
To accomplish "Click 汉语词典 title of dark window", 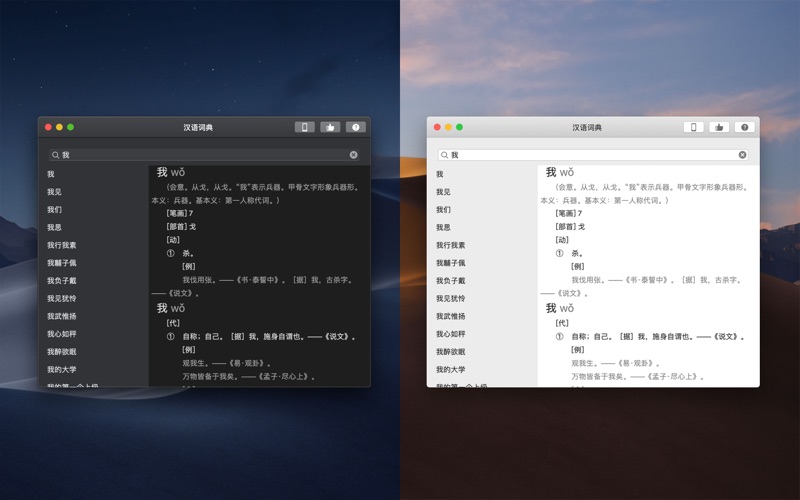I will click(198, 128).
